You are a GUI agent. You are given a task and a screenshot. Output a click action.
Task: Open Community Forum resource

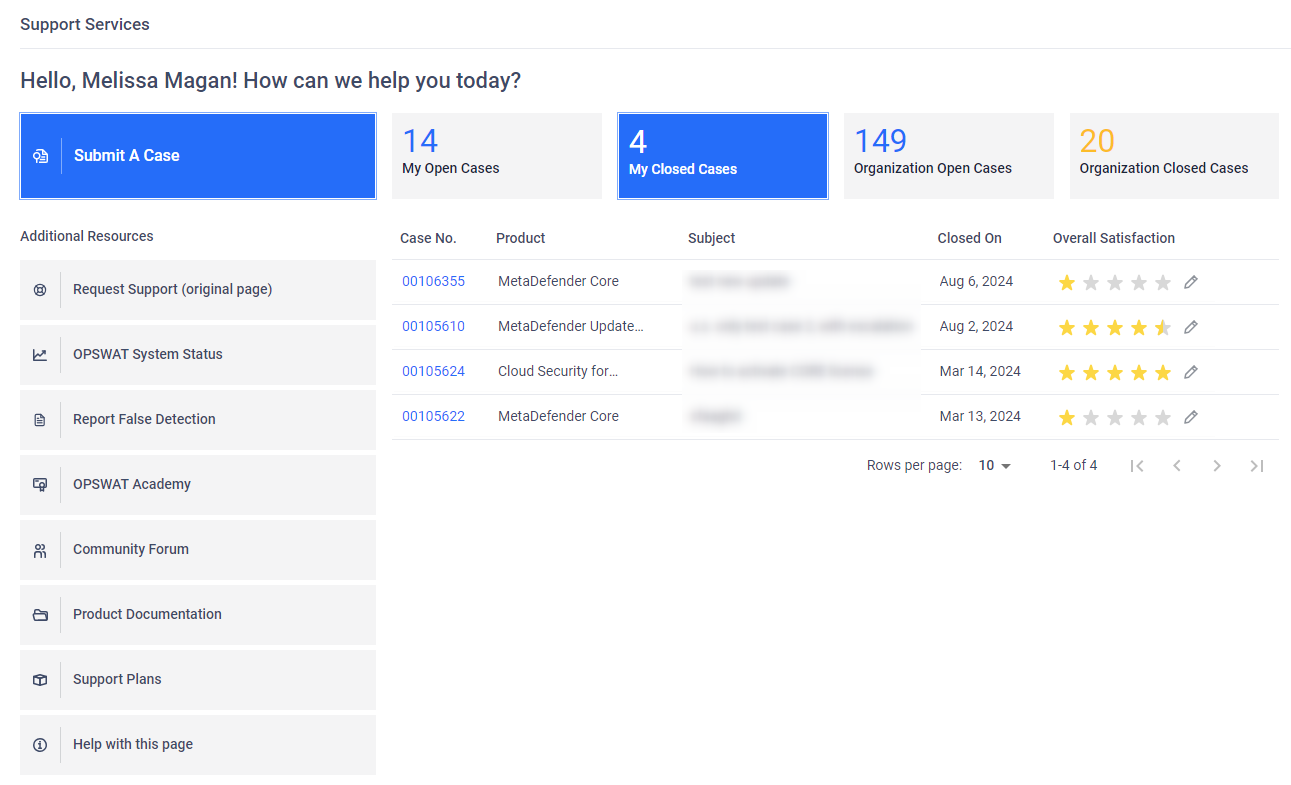coord(198,550)
